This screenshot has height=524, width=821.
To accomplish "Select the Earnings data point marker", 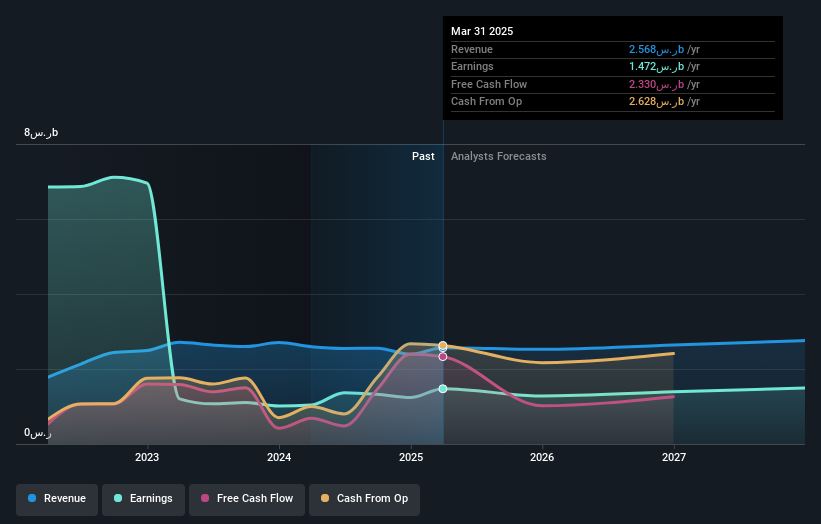I will (443, 388).
